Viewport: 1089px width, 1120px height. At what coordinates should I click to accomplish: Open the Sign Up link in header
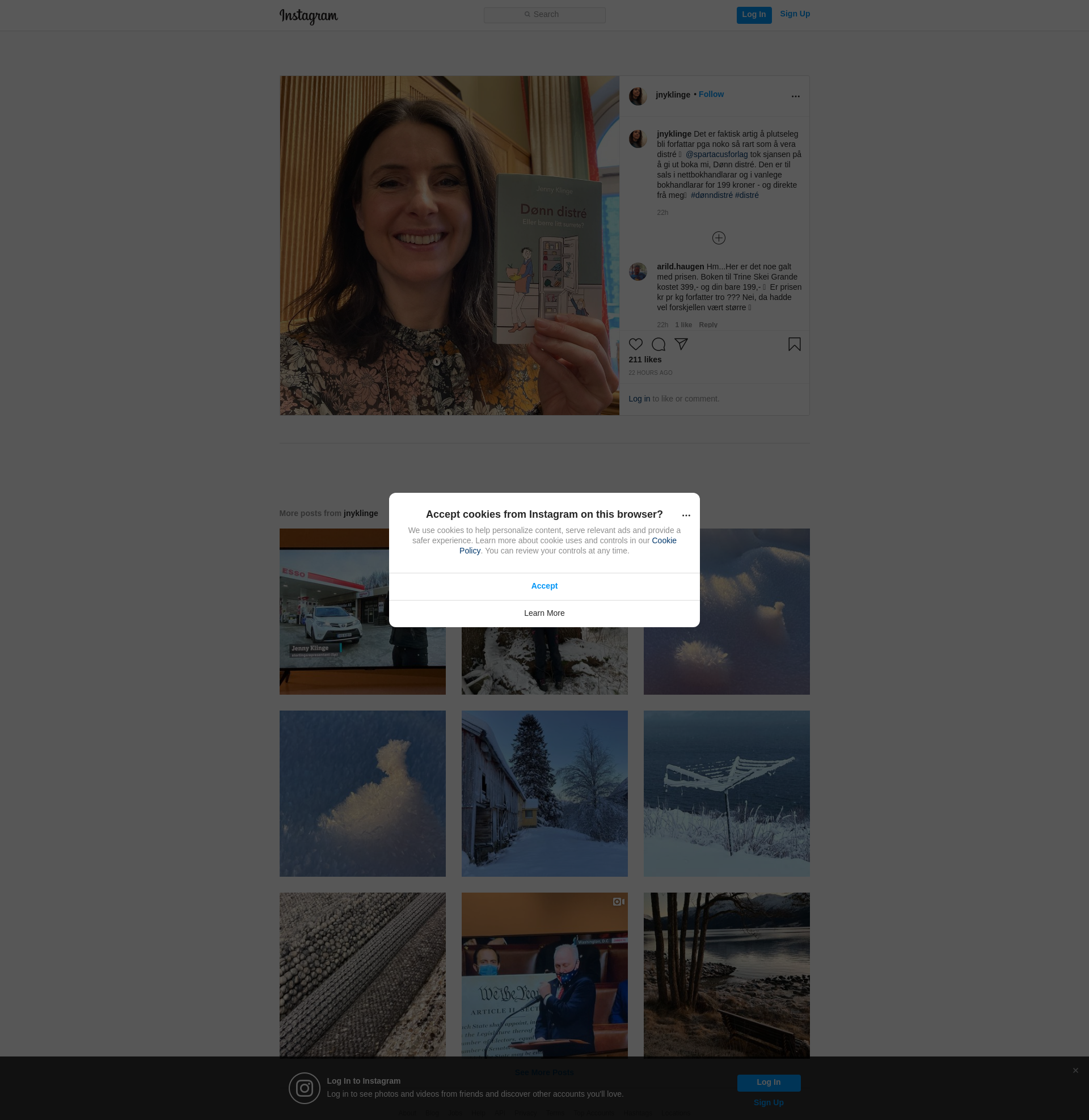(795, 14)
